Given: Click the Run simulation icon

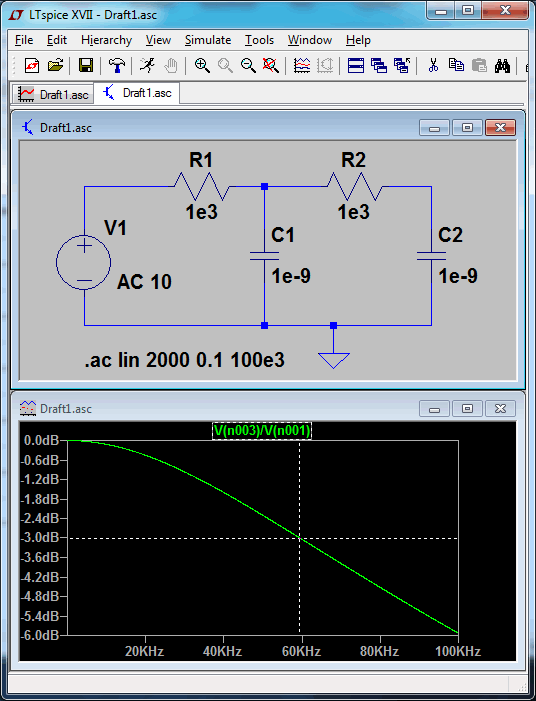Looking at the screenshot, I should click(147, 65).
